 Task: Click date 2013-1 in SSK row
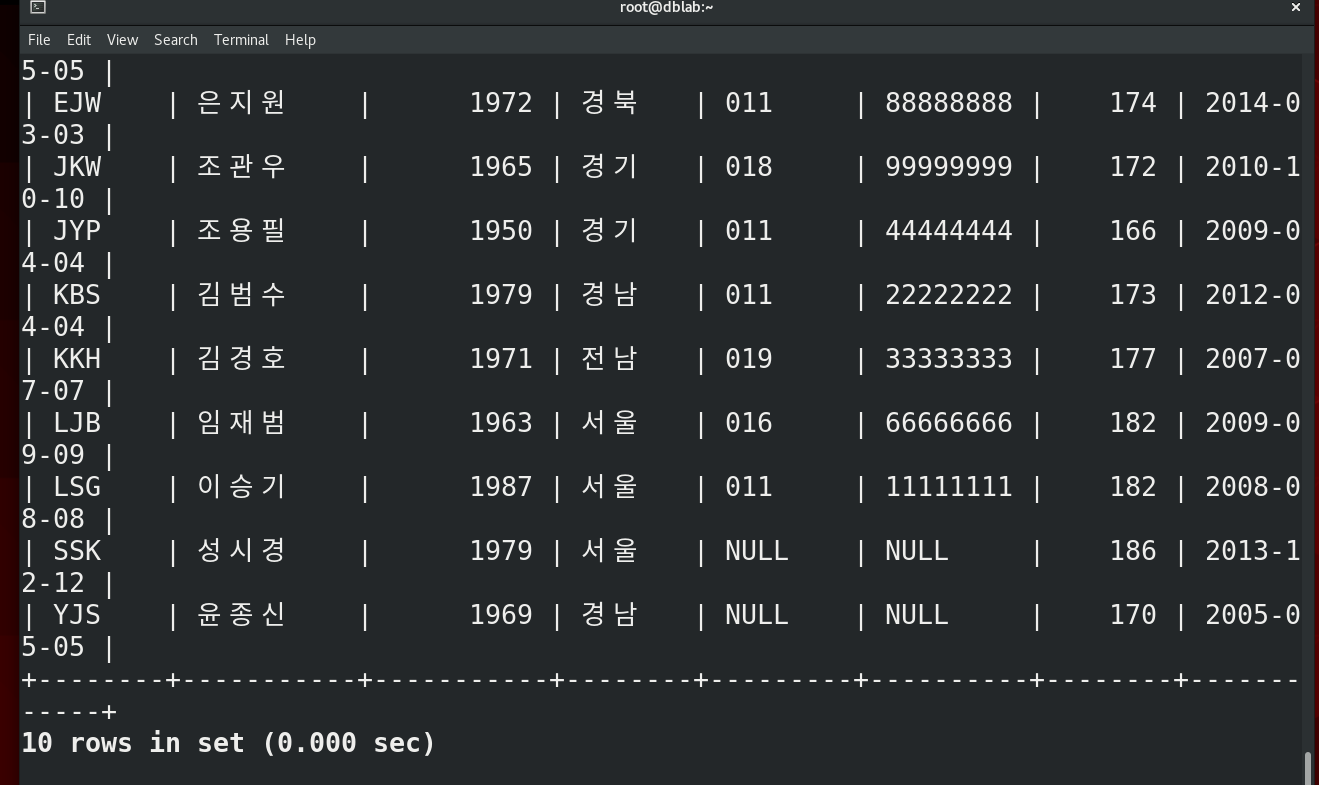(x=1253, y=551)
